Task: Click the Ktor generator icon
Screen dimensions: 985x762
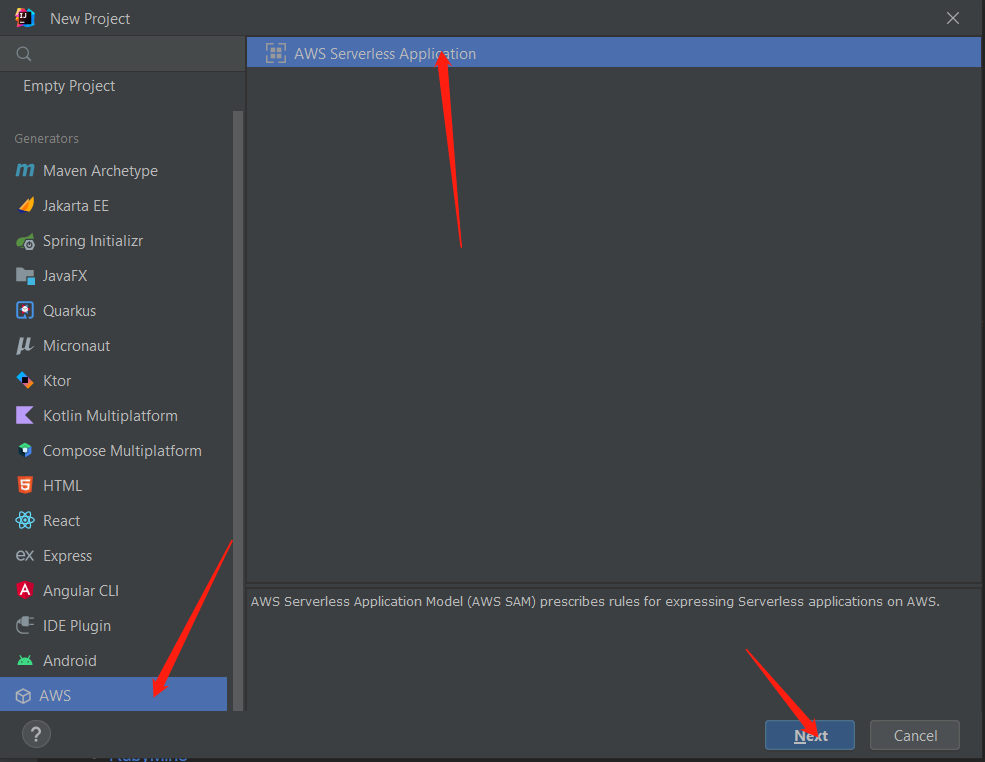Action: tap(25, 381)
